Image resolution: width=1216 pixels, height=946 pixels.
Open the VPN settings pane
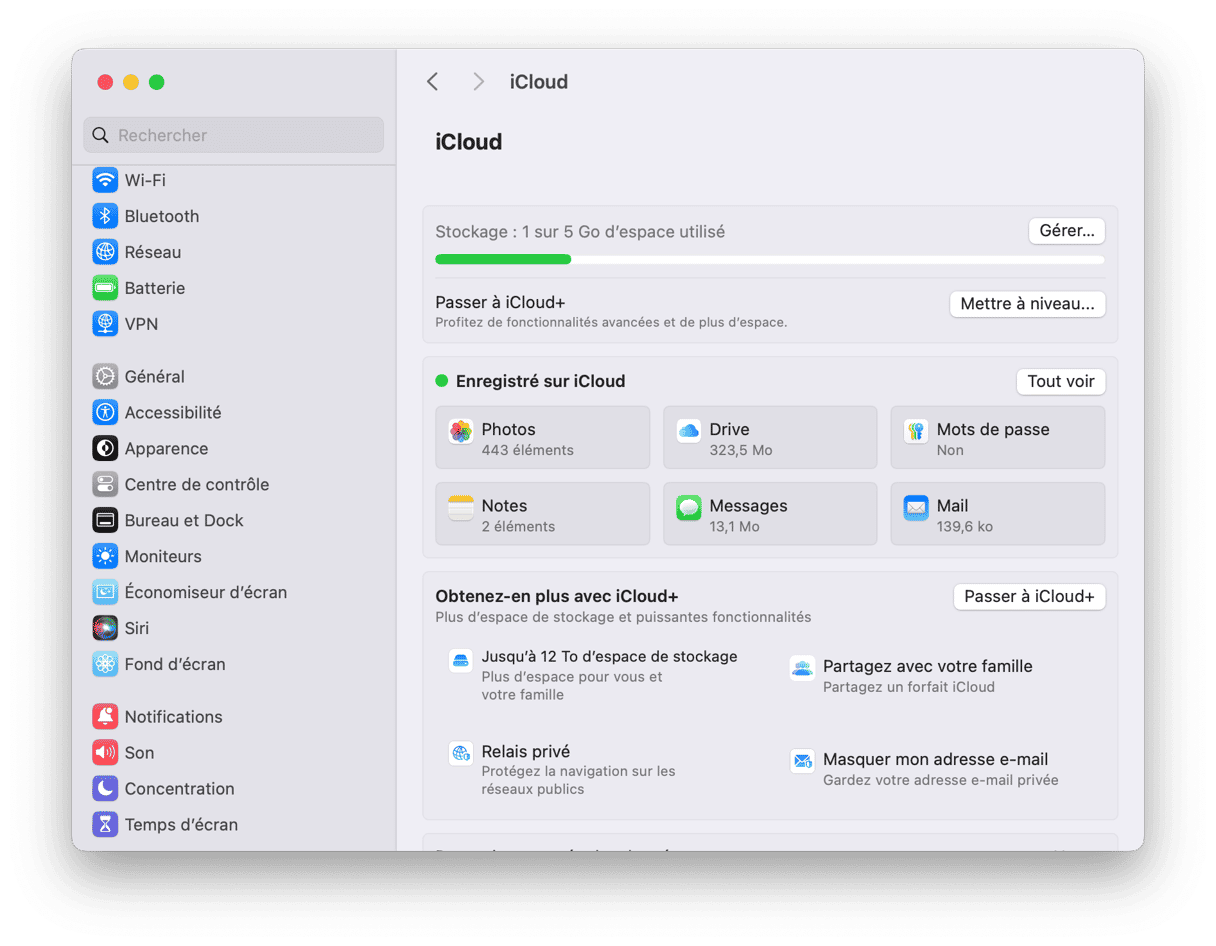pyautogui.click(x=140, y=324)
